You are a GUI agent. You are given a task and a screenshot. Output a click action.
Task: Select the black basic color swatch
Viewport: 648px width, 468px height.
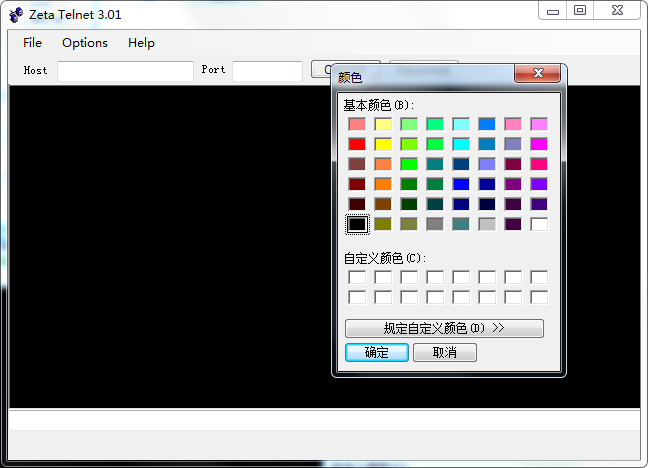coord(357,224)
